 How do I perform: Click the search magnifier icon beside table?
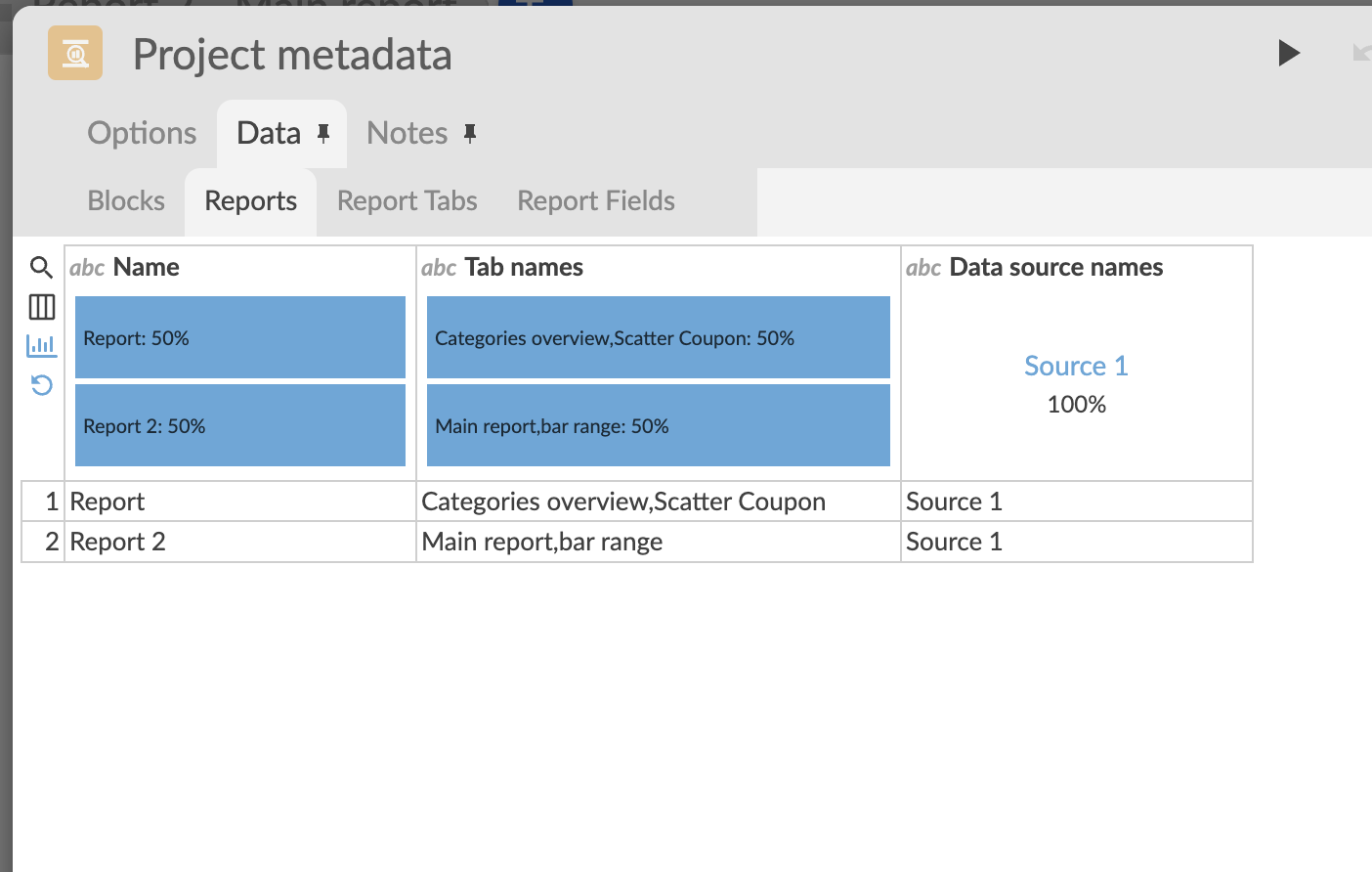(41, 267)
